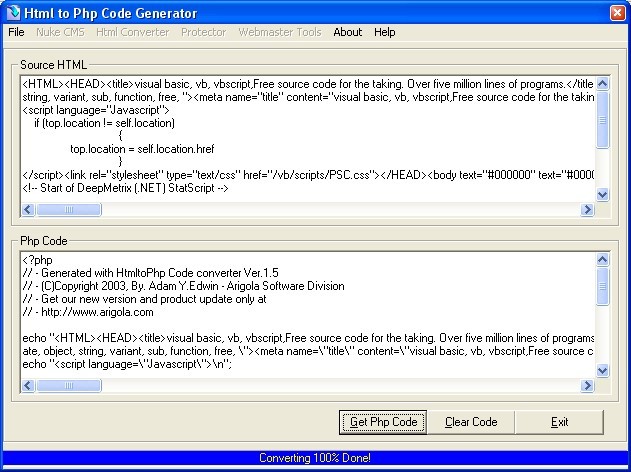The height and width of the screenshot is (472, 631).
Task: Click down arrow of Php Code vertical scrollbar
Action: 602,371
